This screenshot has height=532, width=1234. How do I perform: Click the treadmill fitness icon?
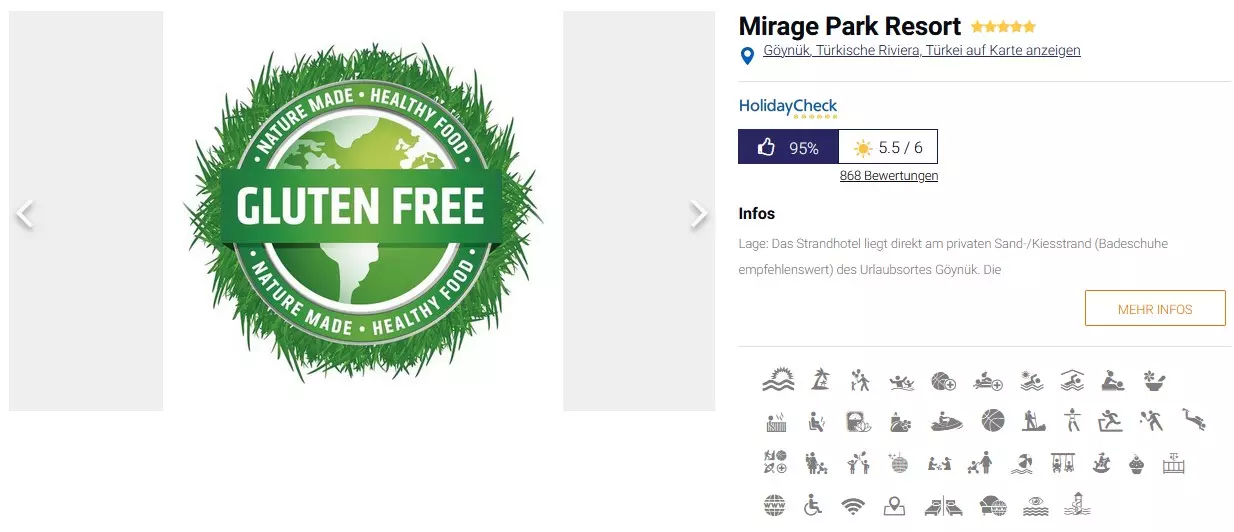[x=1110, y=421]
